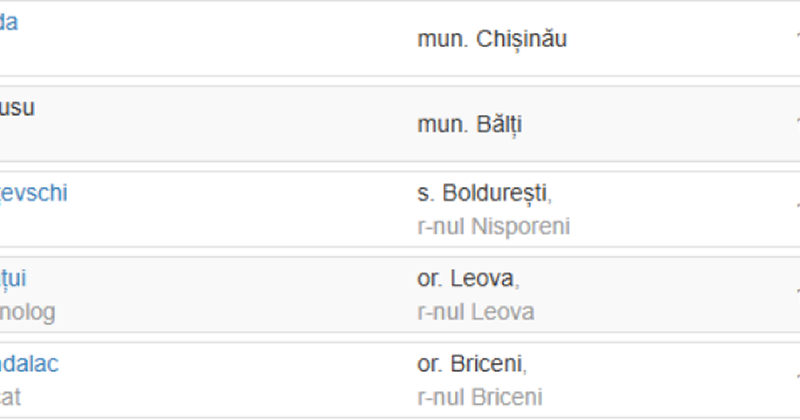Click the right-edge mark in the Boldurești row
Screen dimensions: 800x420
click(796, 206)
